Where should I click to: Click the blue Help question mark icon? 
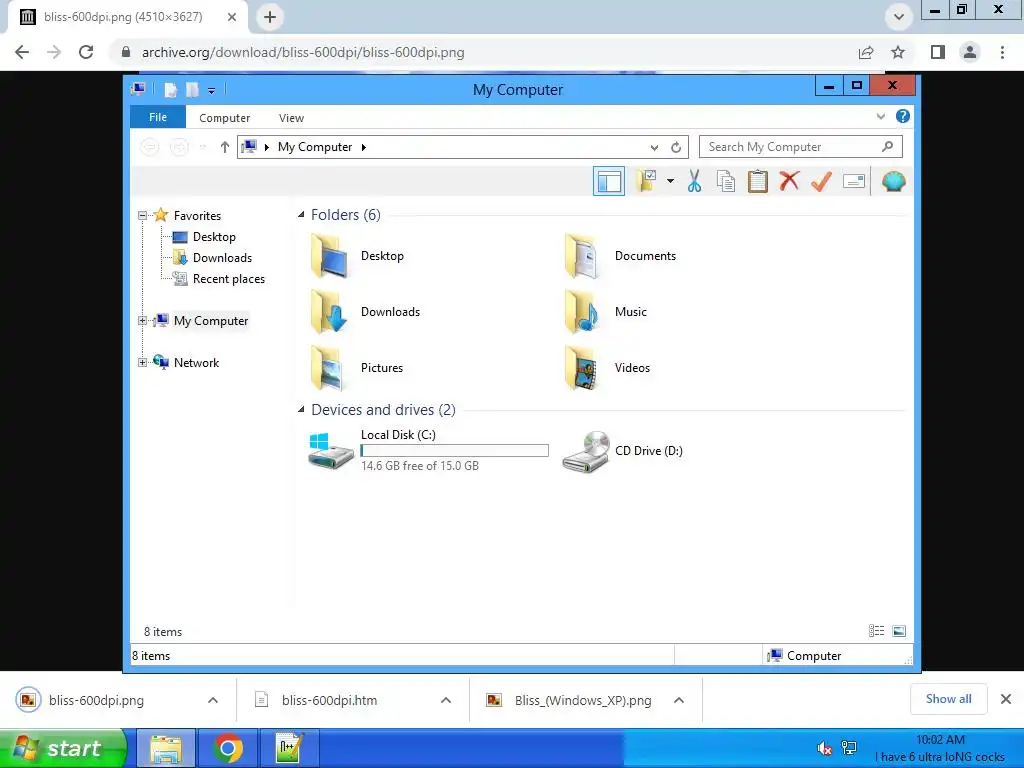(903, 116)
